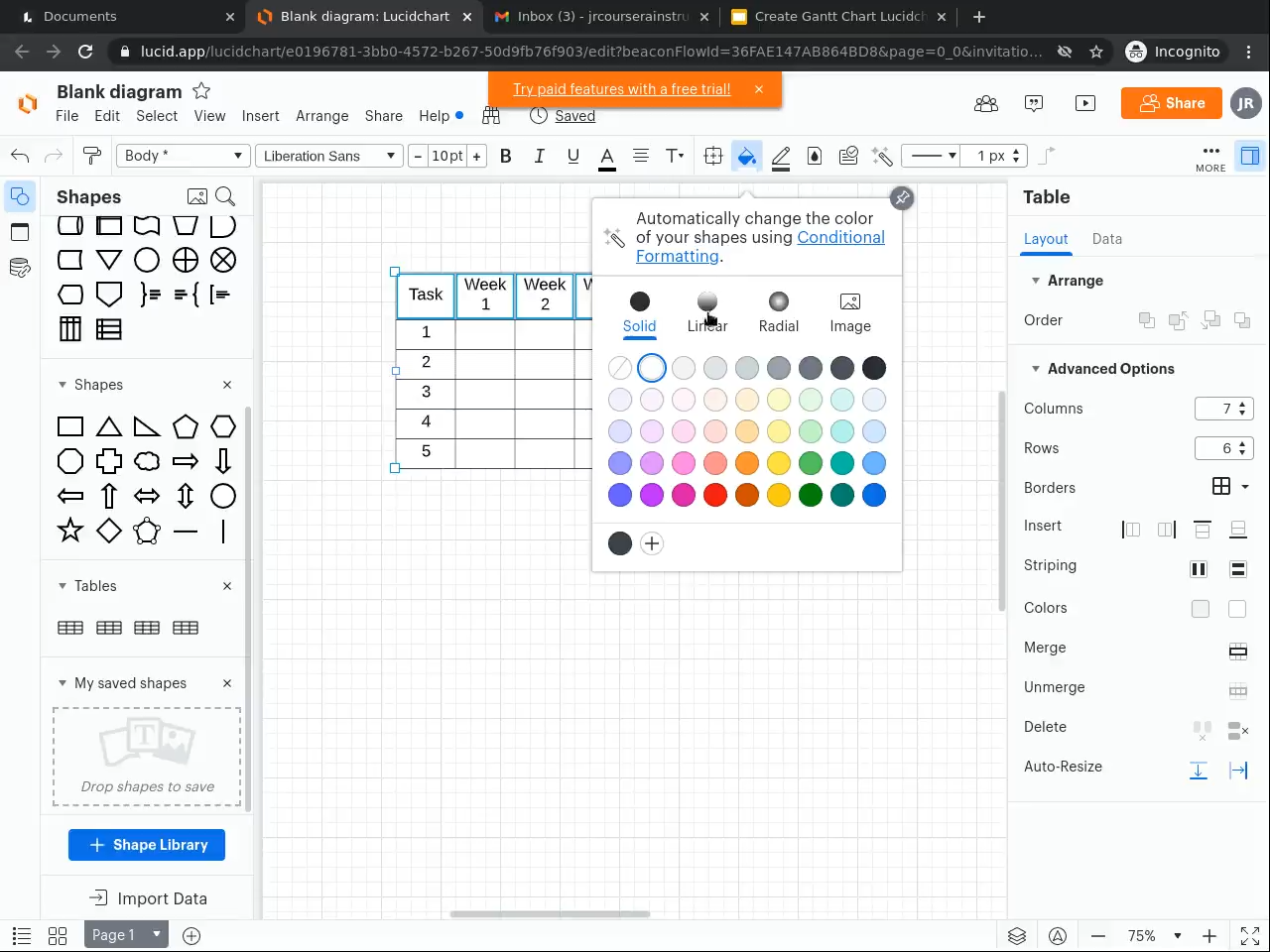This screenshot has height=952, width=1270.
Task: Click the Bold formatting icon
Action: point(506,156)
